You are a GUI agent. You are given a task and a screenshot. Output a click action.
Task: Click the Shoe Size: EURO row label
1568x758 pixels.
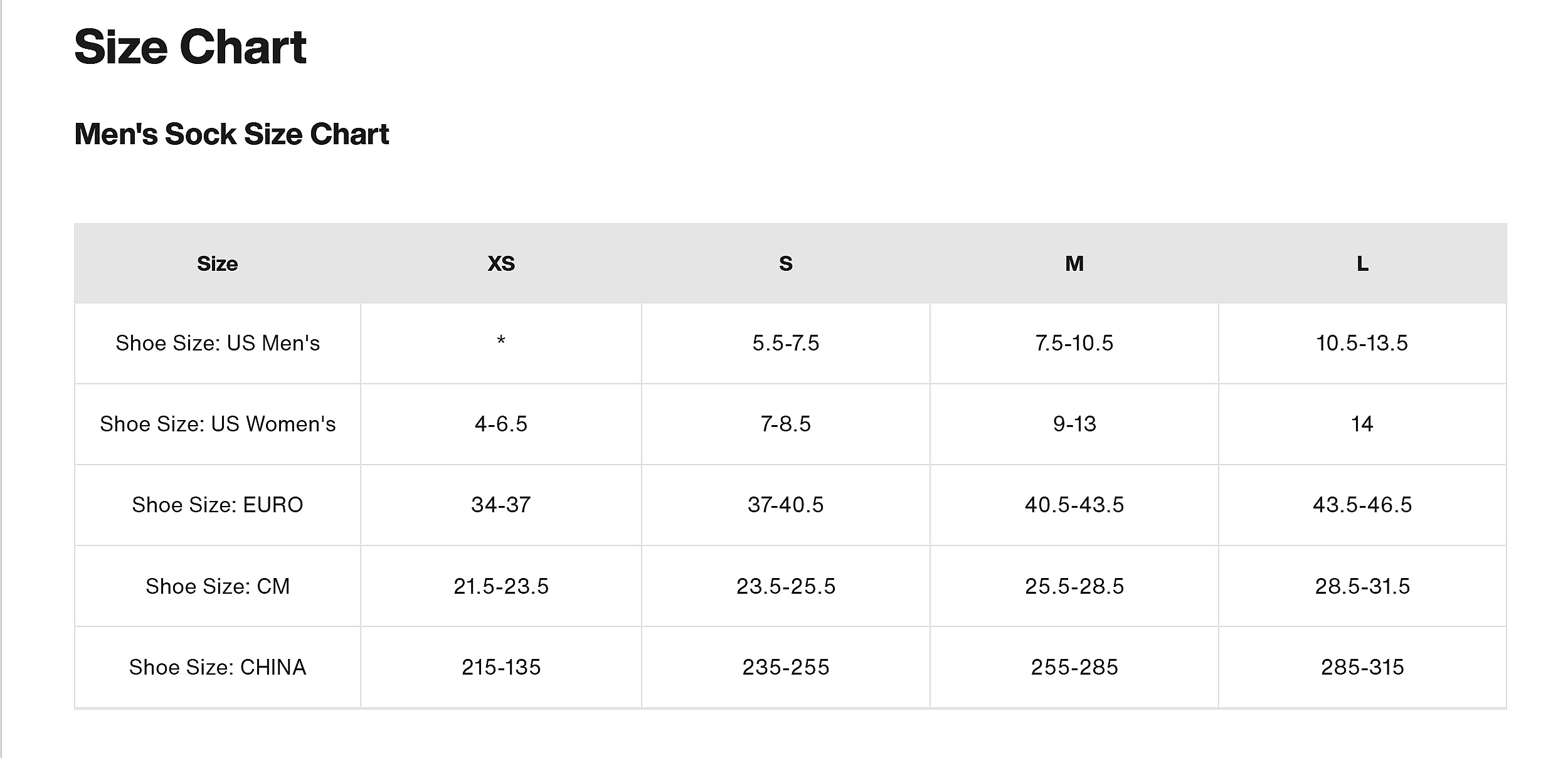217,505
